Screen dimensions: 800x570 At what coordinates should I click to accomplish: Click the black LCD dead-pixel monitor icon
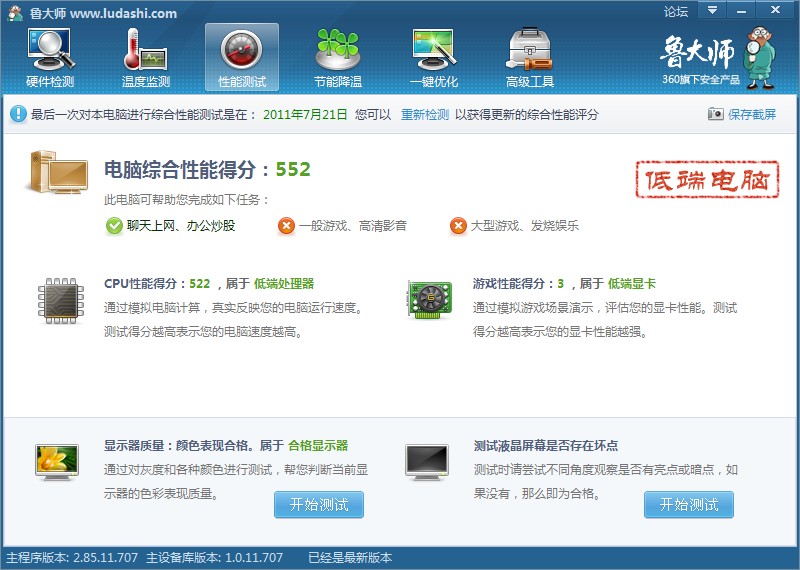tap(427, 462)
